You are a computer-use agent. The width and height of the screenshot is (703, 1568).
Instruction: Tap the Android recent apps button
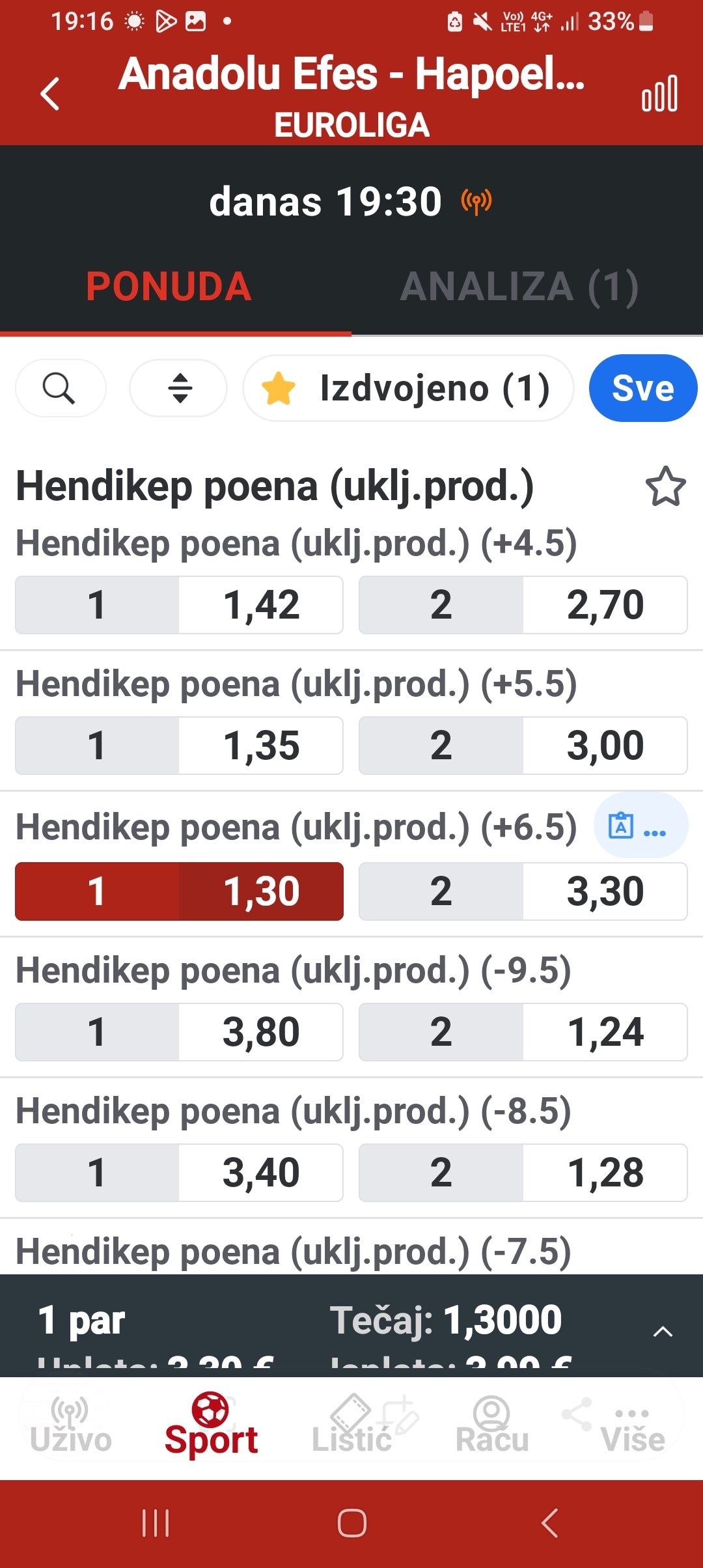tap(156, 1524)
